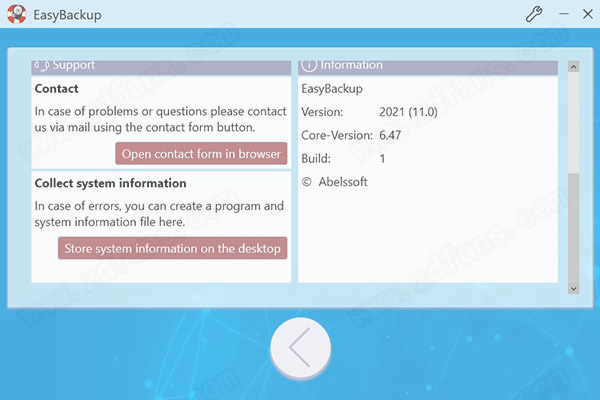600x400 pixels.
Task: Minimize the EasyBackup window
Action: pos(563,14)
